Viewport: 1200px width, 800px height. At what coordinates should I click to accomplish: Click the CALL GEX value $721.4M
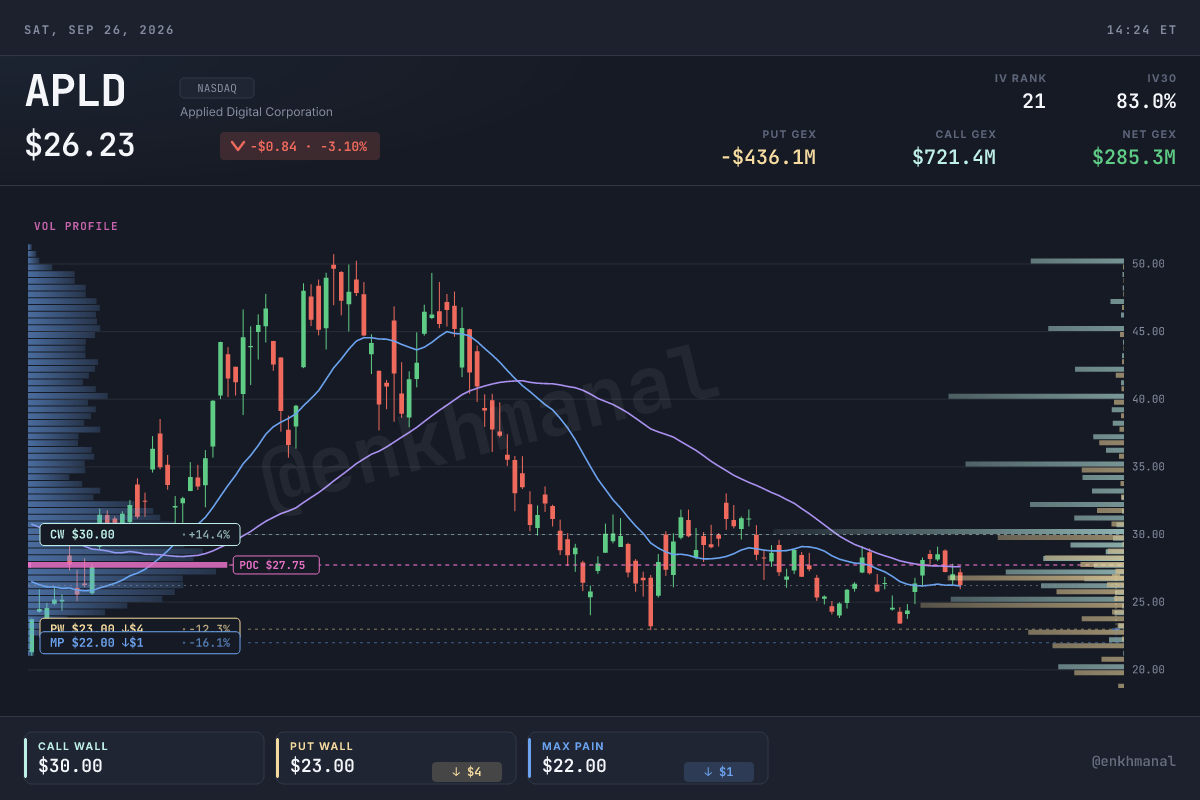pos(954,157)
